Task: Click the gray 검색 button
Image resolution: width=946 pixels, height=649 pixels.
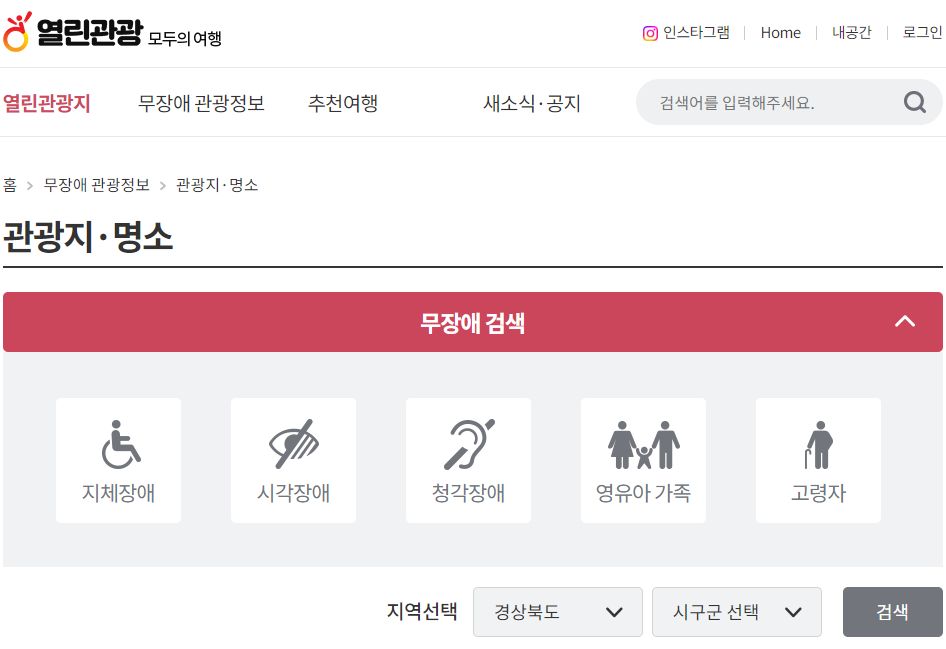Action: tap(892, 612)
